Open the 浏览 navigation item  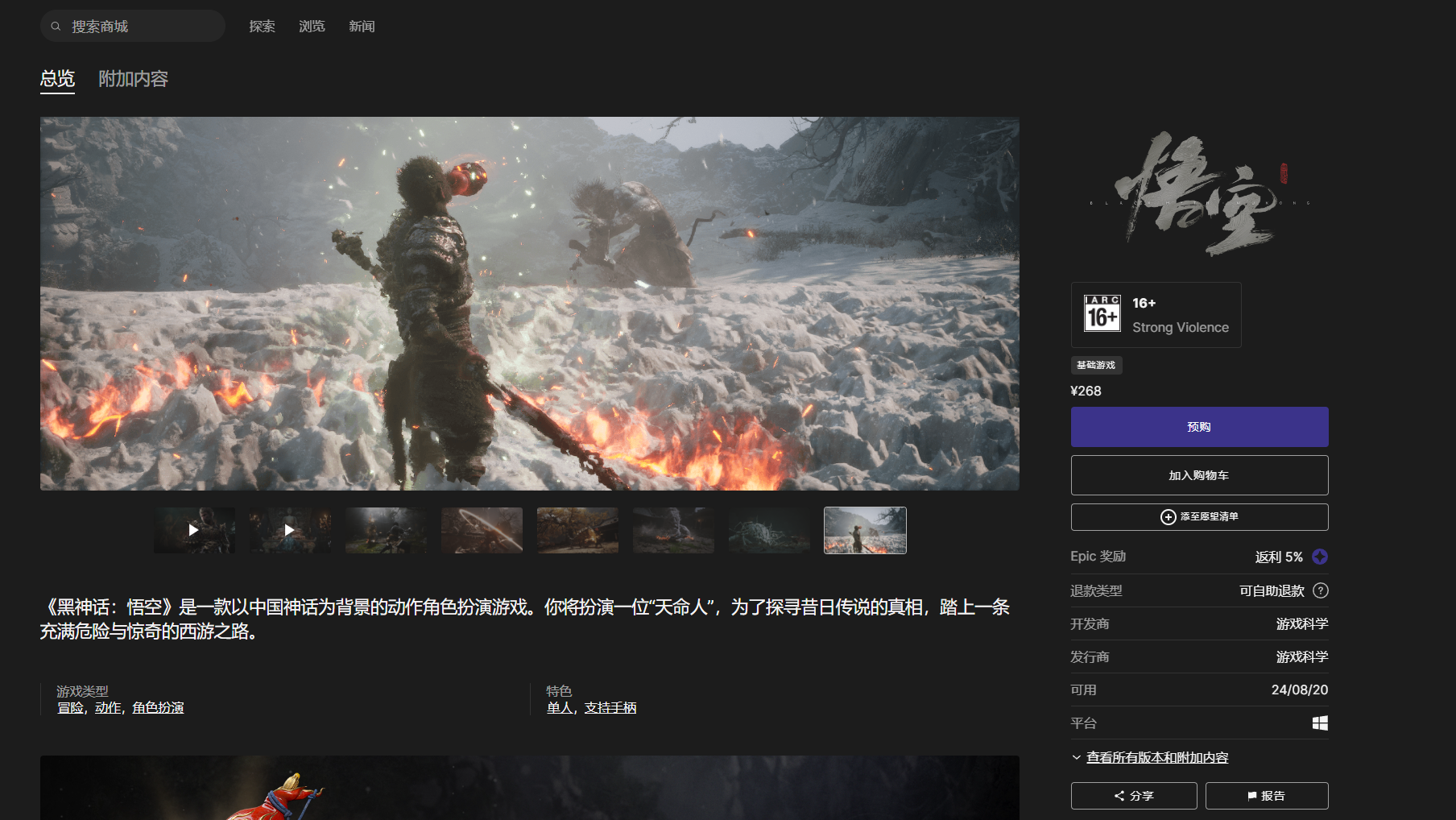click(x=312, y=27)
